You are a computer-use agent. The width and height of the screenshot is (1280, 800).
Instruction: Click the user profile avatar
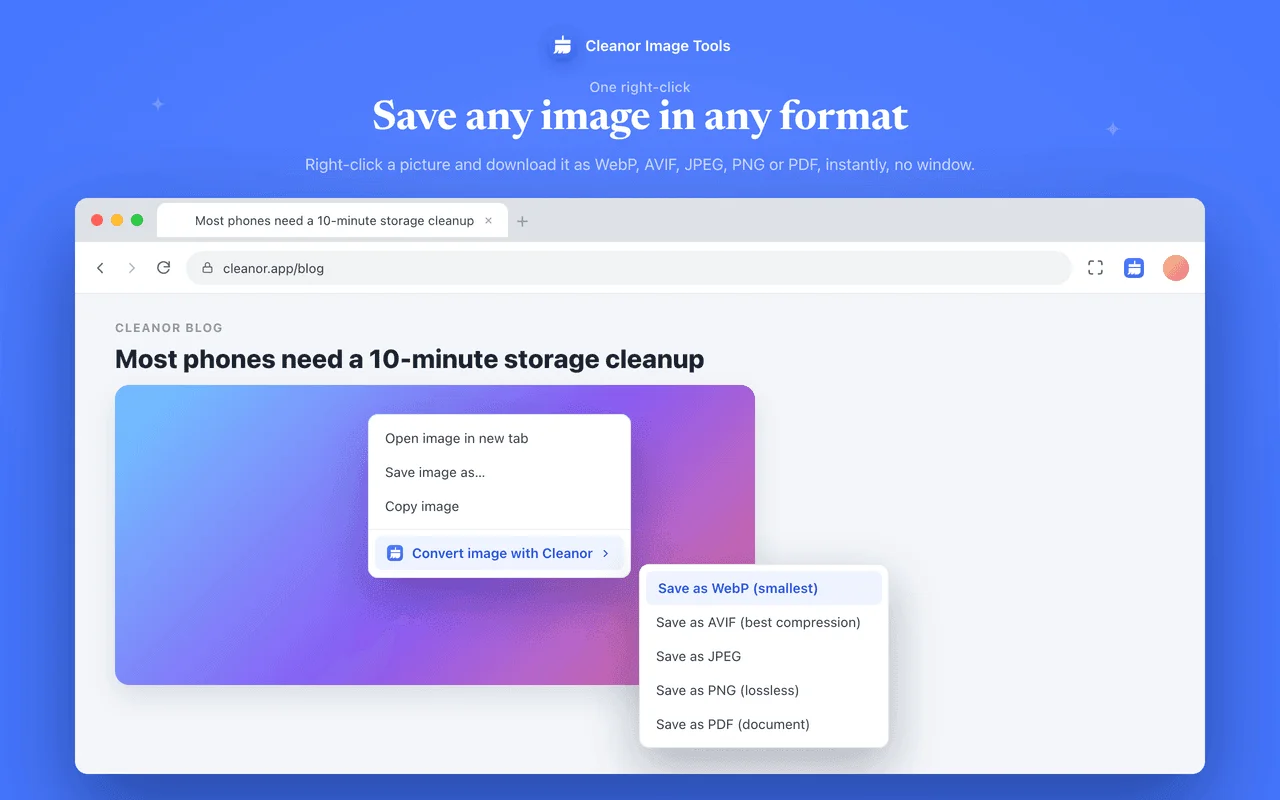(x=1176, y=268)
